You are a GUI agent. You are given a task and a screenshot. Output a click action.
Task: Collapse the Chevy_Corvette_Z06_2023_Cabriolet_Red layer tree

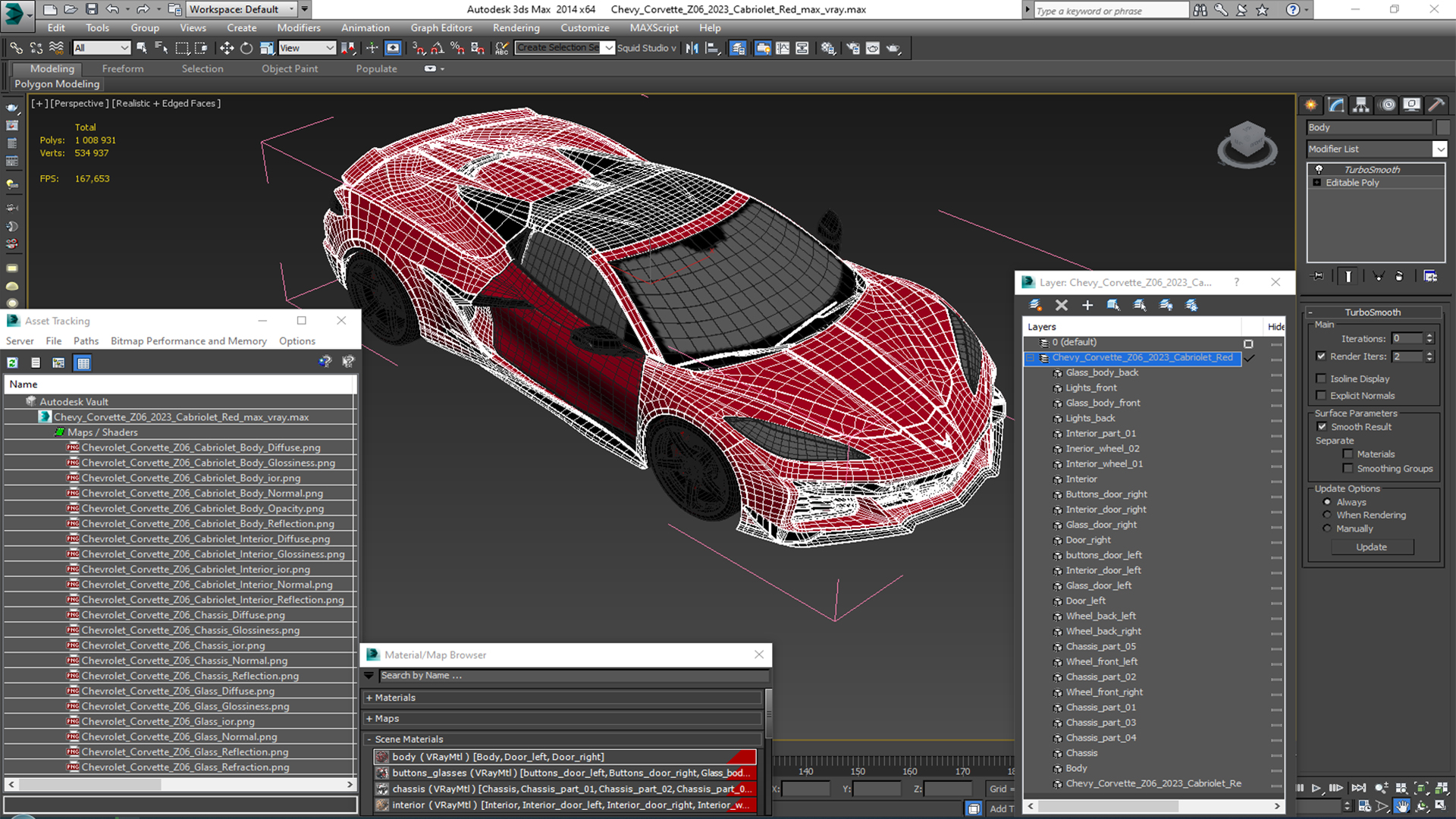coord(1031,358)
